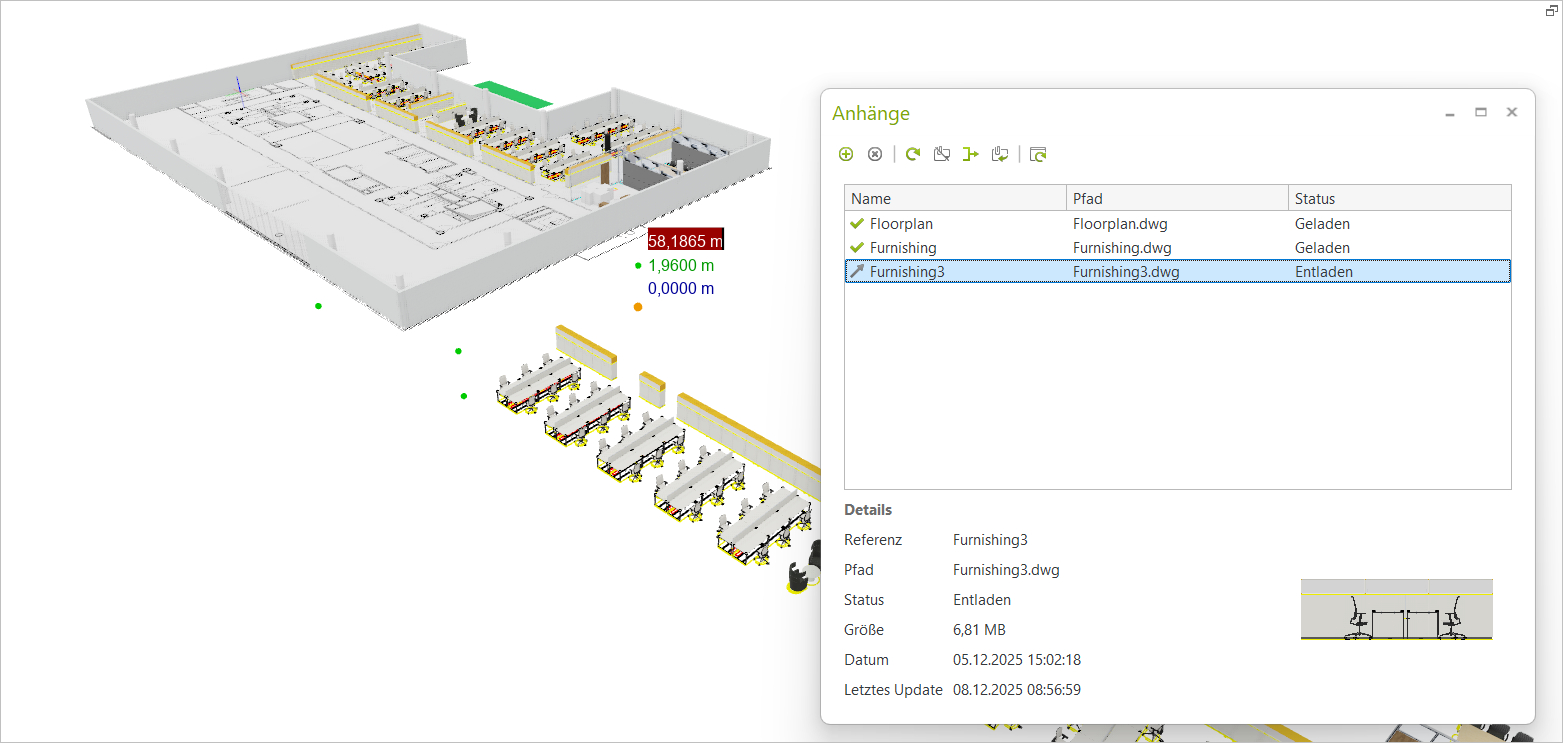1563x743 pixels.
Task: Select the Unload attachment icon
Action: coord(941,154)
